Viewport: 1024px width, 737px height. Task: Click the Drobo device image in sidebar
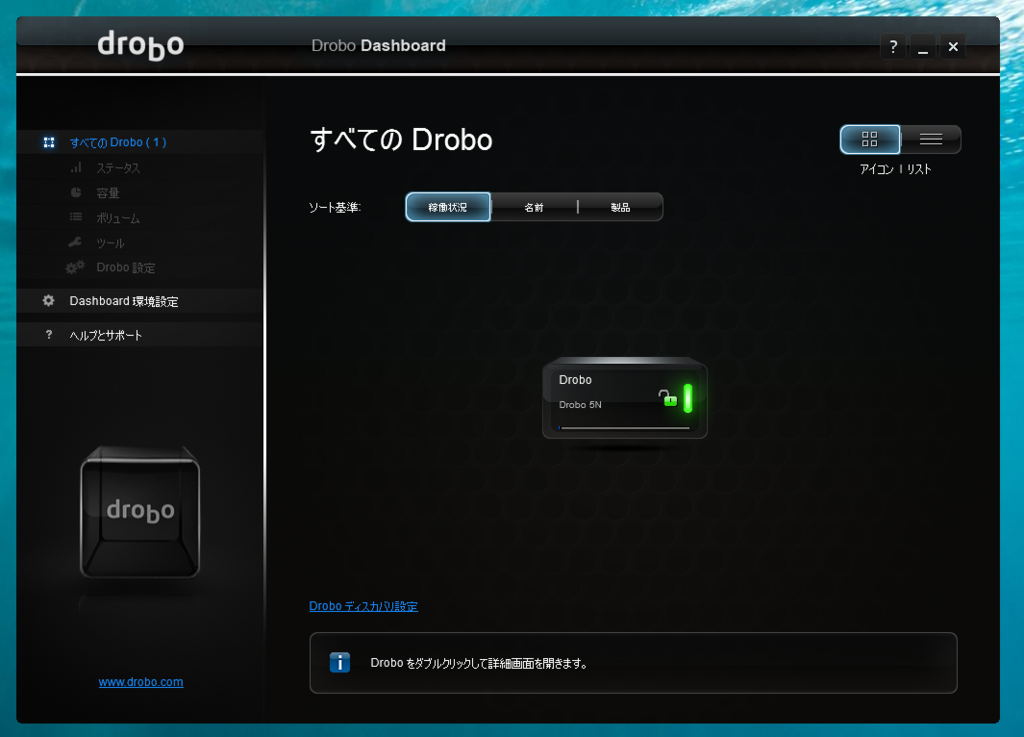coord(140,512)
